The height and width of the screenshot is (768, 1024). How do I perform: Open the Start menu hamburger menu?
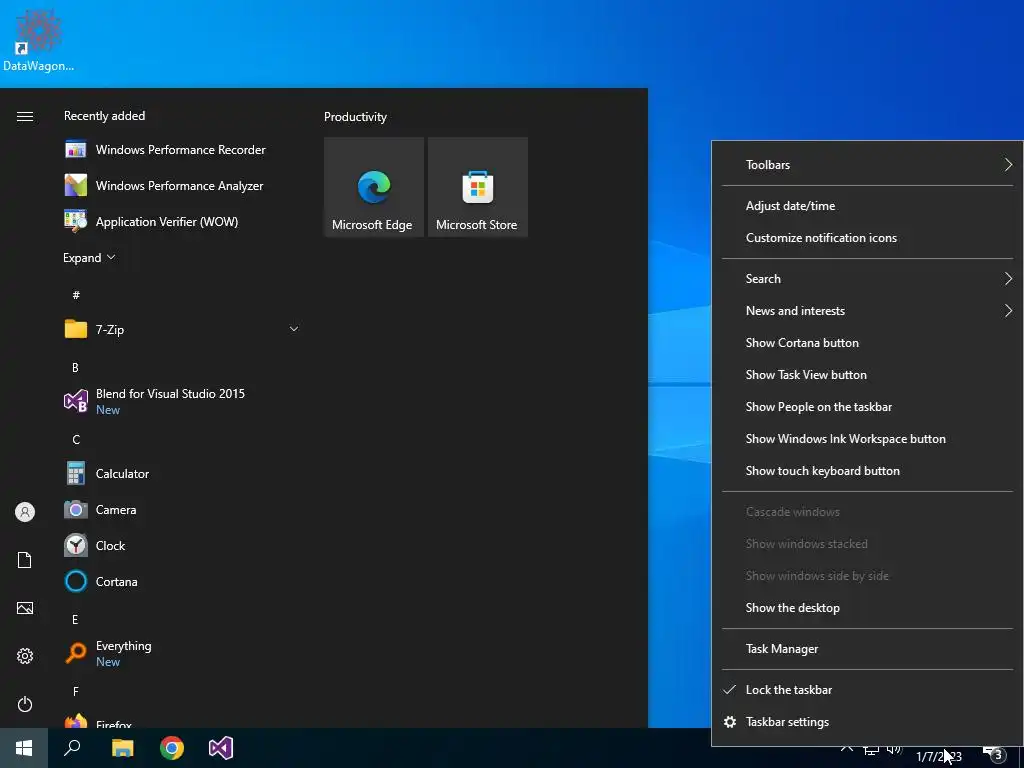coord(25,116)
